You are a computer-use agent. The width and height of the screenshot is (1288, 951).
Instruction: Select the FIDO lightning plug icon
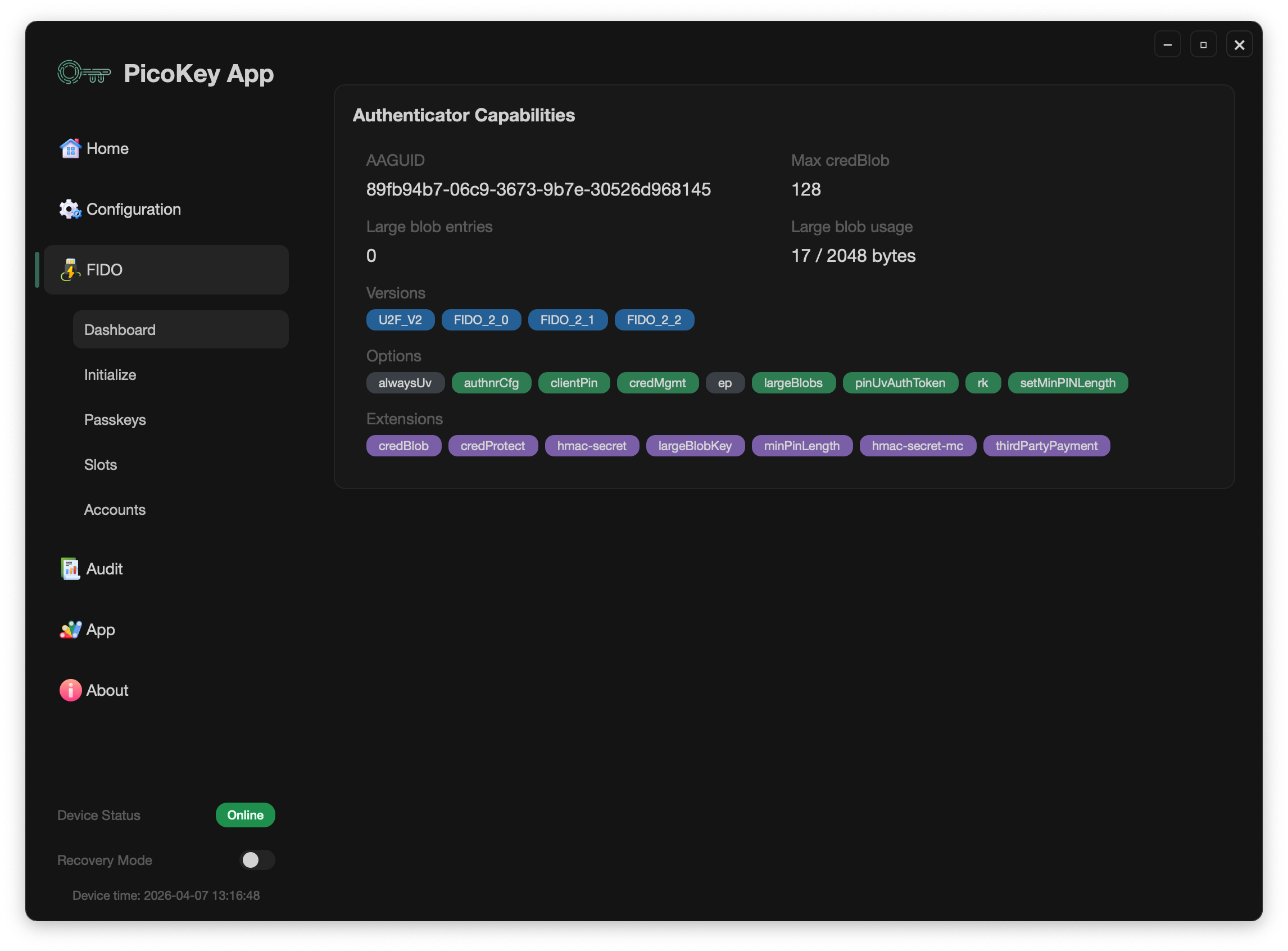coord(70,269)
